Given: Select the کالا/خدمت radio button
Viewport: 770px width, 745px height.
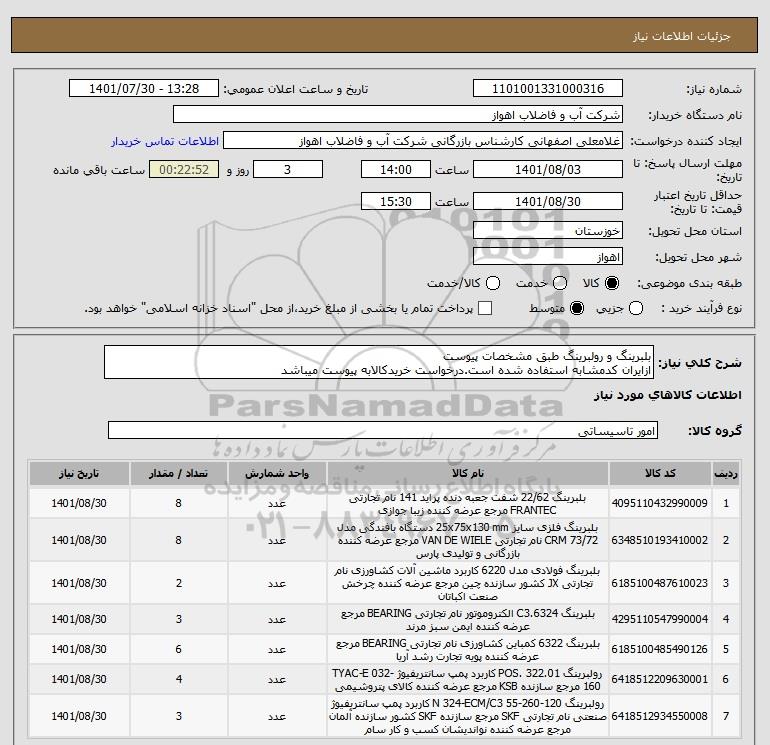Looking at the screenshot, I should coord(493,283).
